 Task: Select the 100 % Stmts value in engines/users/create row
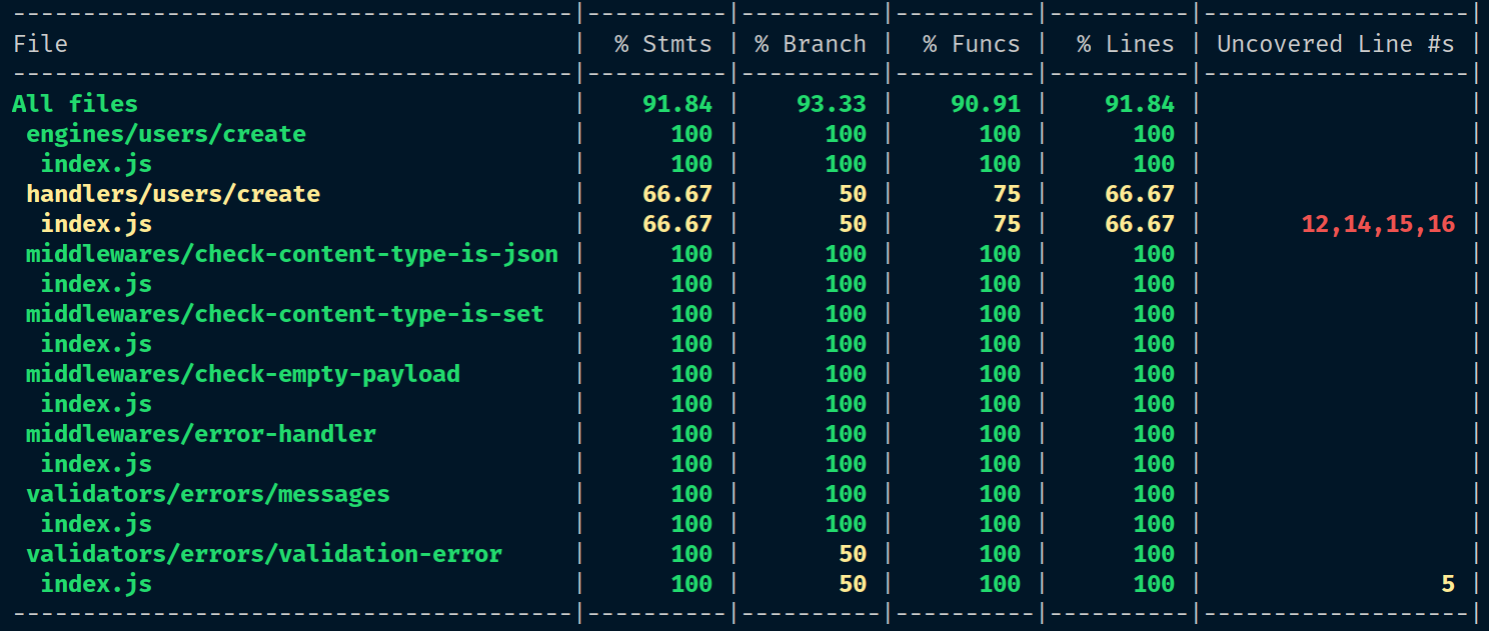tap(691, 134)
